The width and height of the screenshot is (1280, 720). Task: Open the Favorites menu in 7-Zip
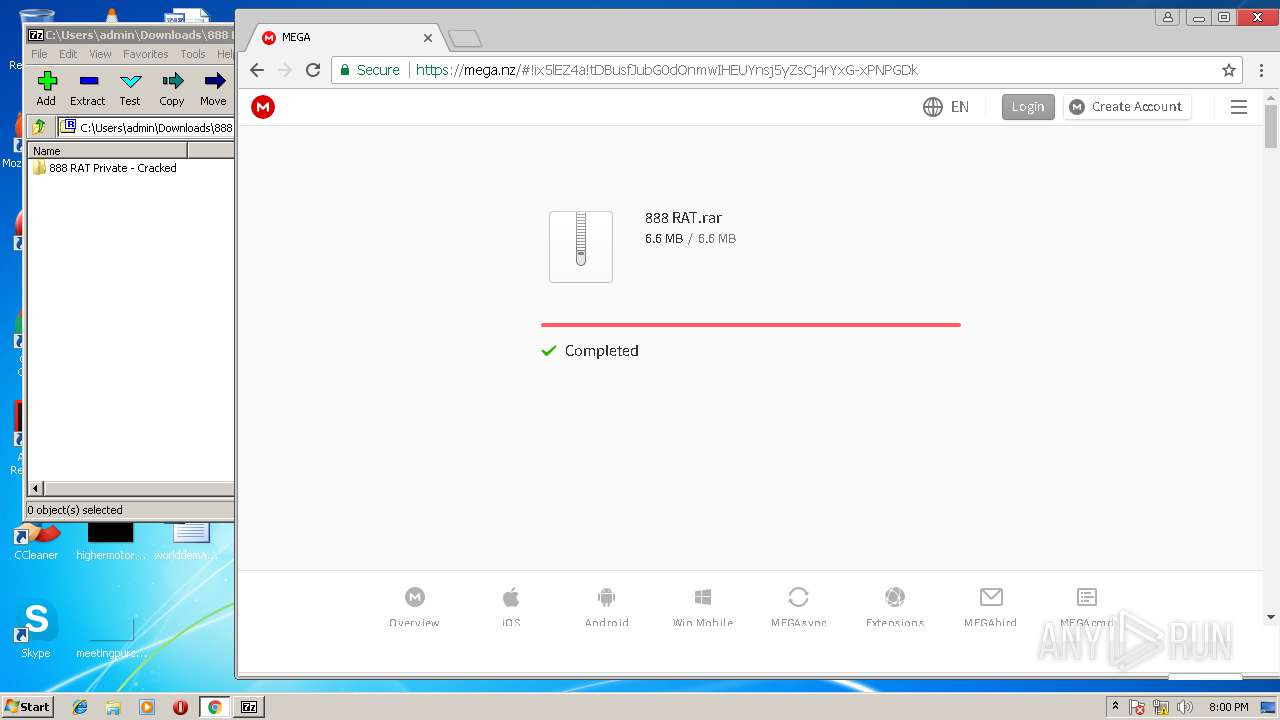(x=146, y=54)
